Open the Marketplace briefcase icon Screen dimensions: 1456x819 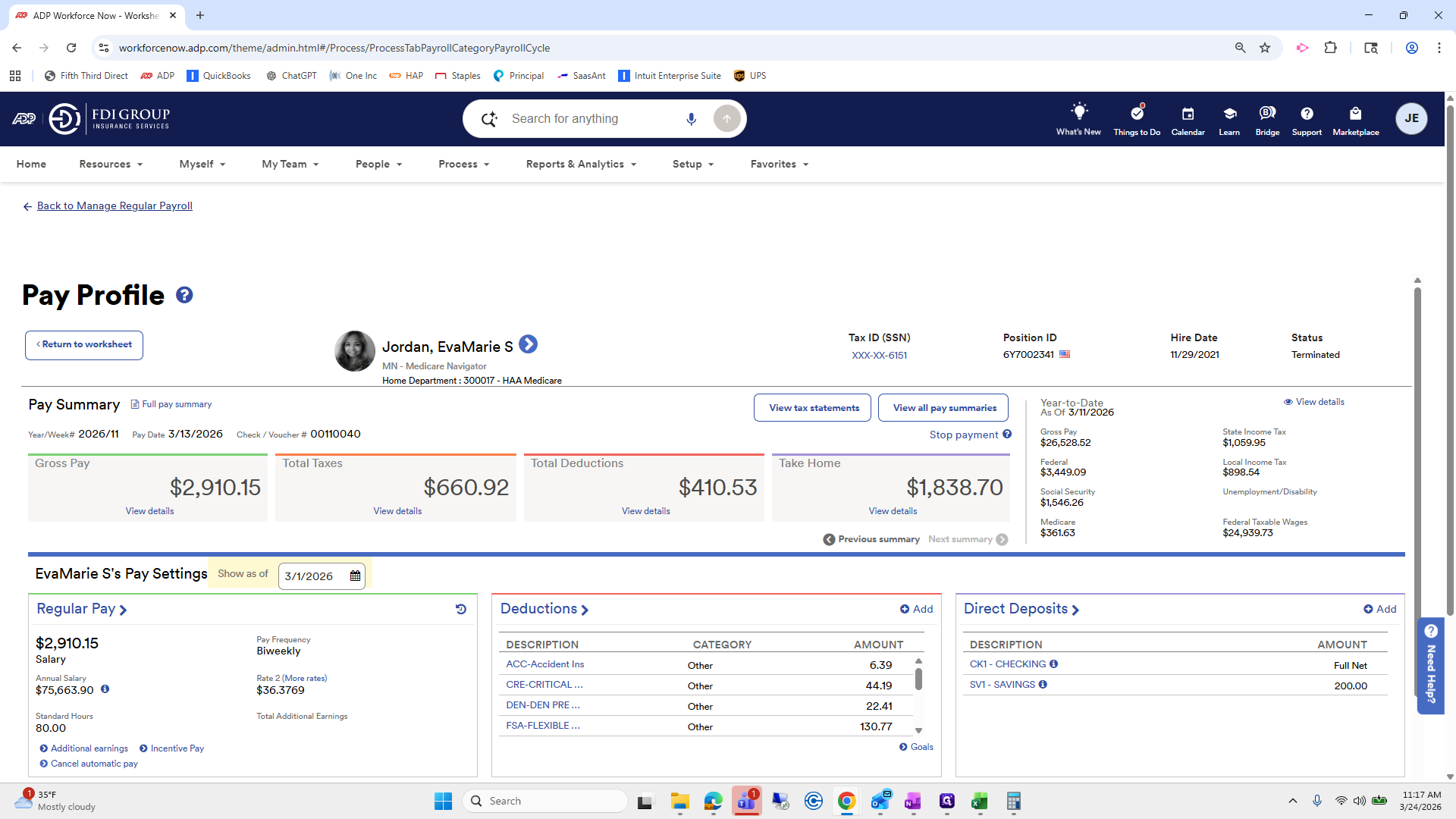tap(1355, 115)
